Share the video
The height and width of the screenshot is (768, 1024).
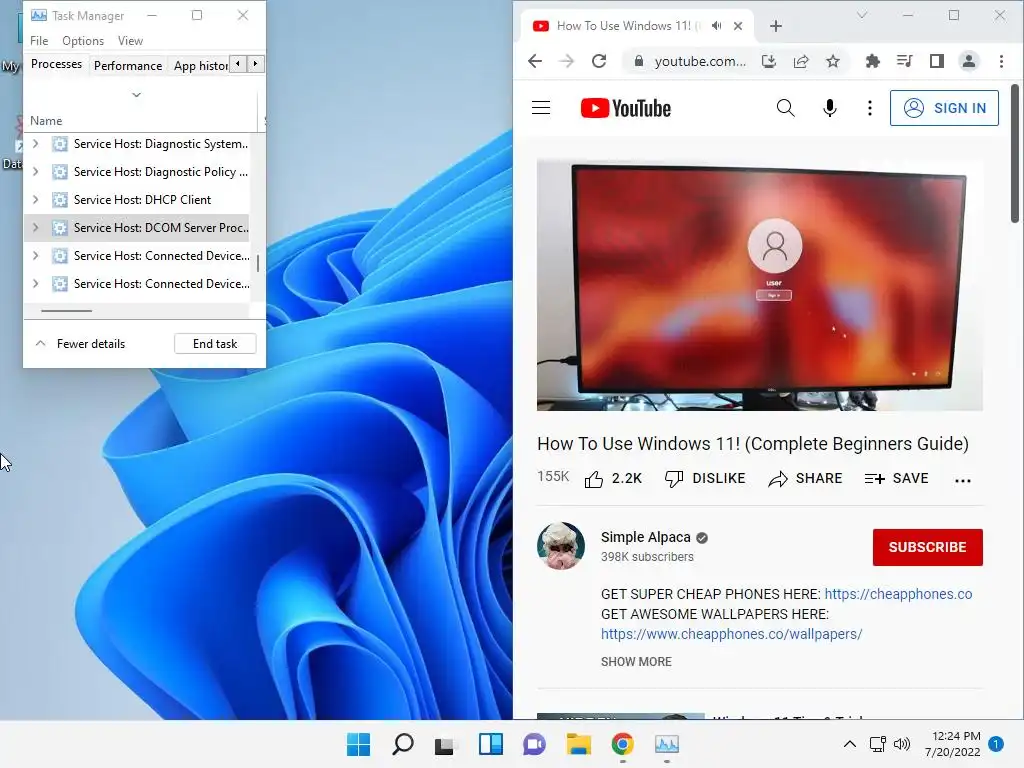coord(805,479)
